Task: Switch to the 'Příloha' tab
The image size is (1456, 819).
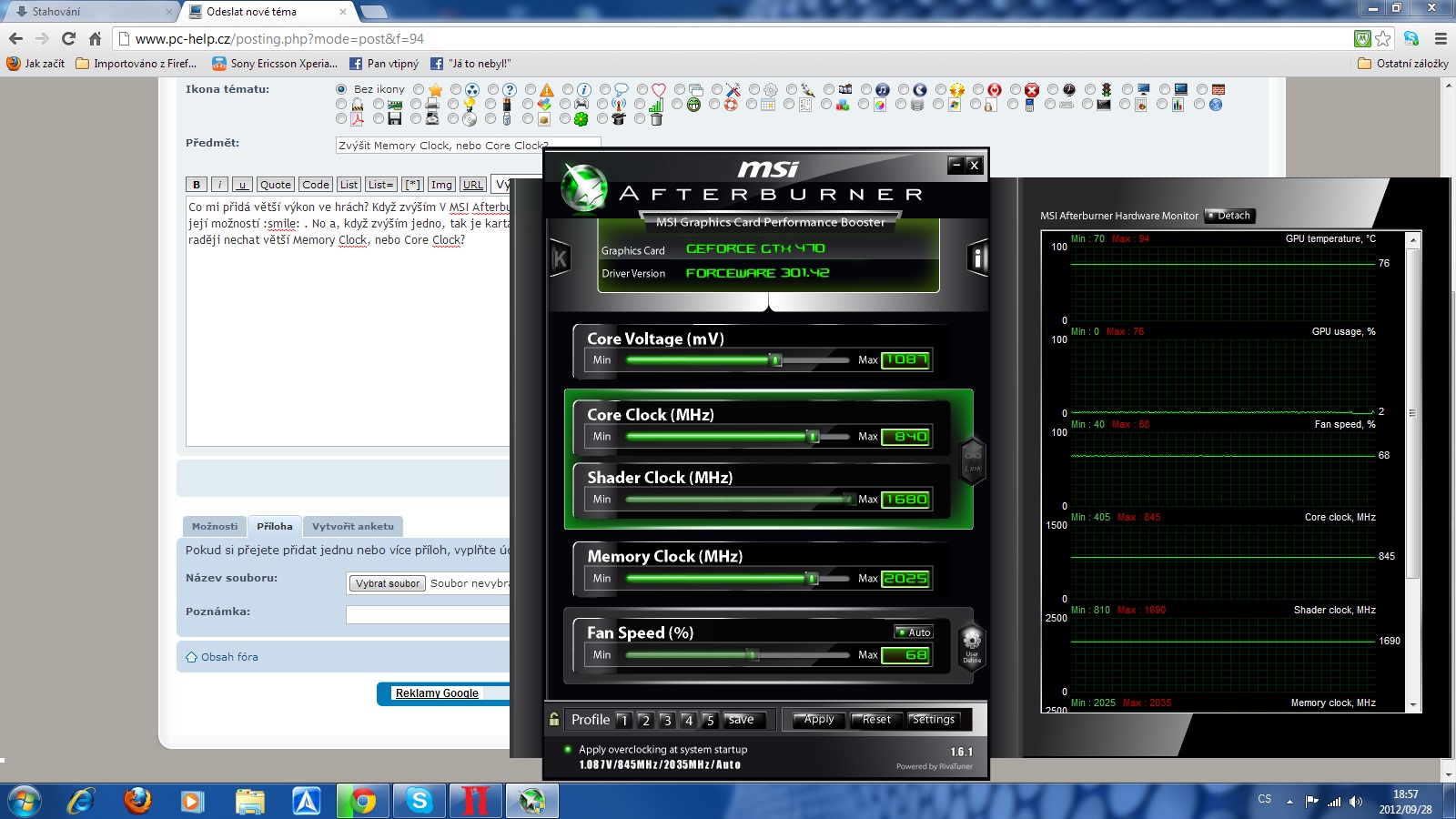Action: click(x=275, y=526)
